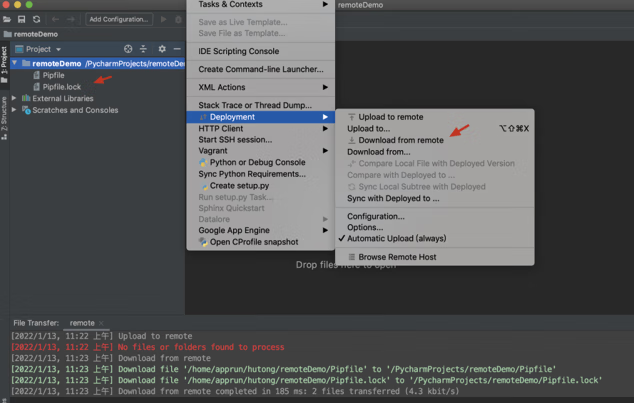This screenshot has width=634, height=403.
Task: Click the Collapse All icon in Project panel
Action: [x=143, y=49]
